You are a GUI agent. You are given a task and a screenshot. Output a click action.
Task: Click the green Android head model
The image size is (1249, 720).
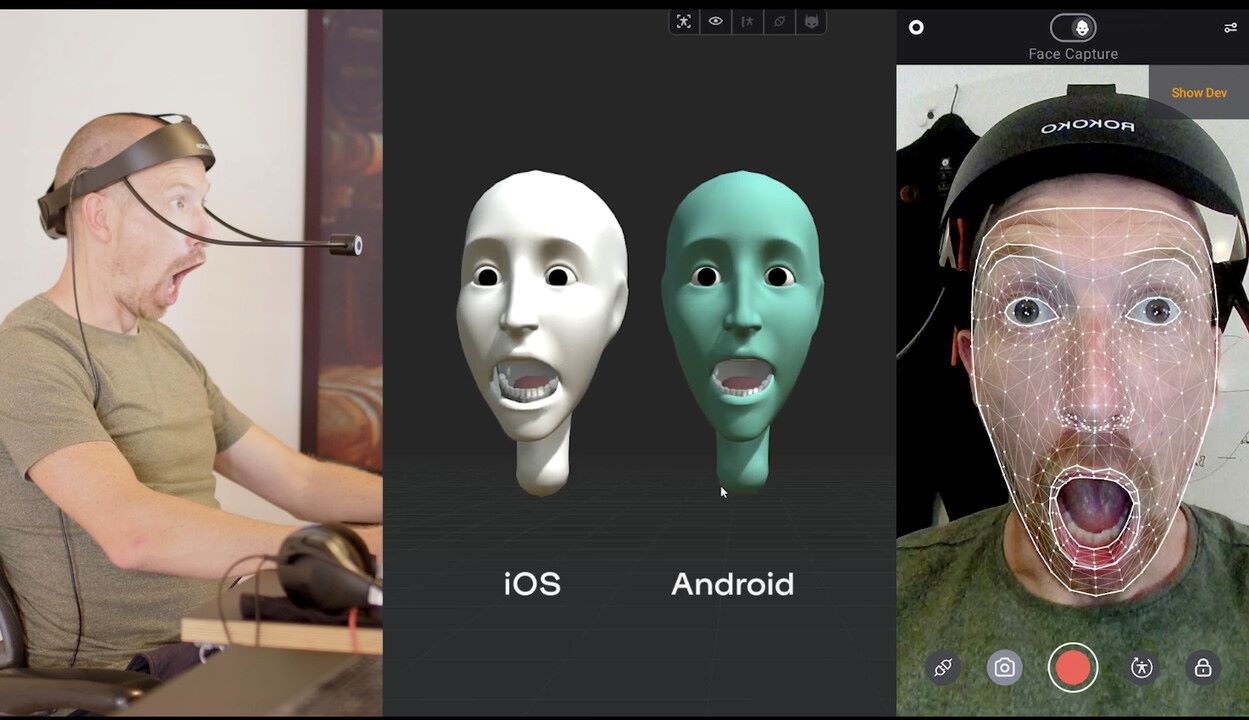coord(742,330)
